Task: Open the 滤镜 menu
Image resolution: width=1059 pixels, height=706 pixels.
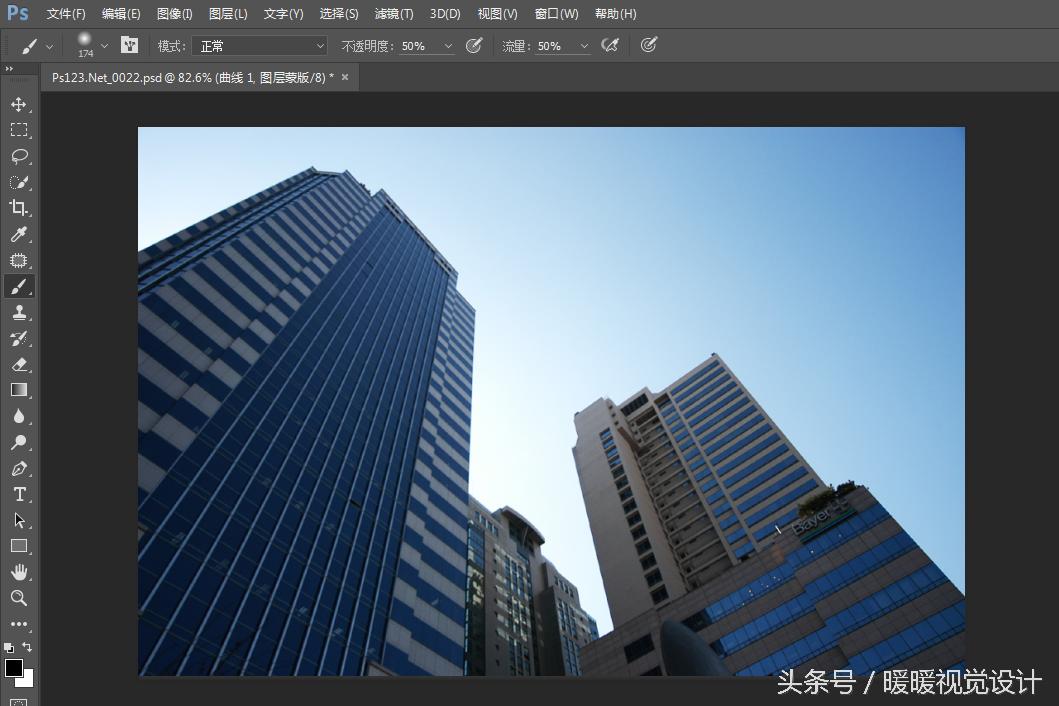Action: (393, 13)
